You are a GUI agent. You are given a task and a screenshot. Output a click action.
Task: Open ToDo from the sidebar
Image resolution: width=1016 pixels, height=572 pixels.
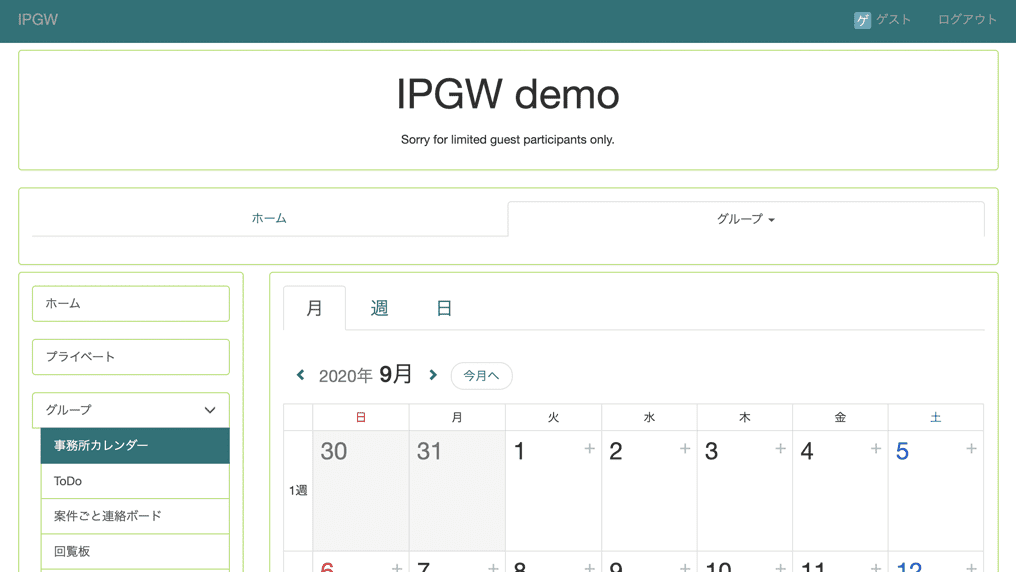tap(135, 481)
